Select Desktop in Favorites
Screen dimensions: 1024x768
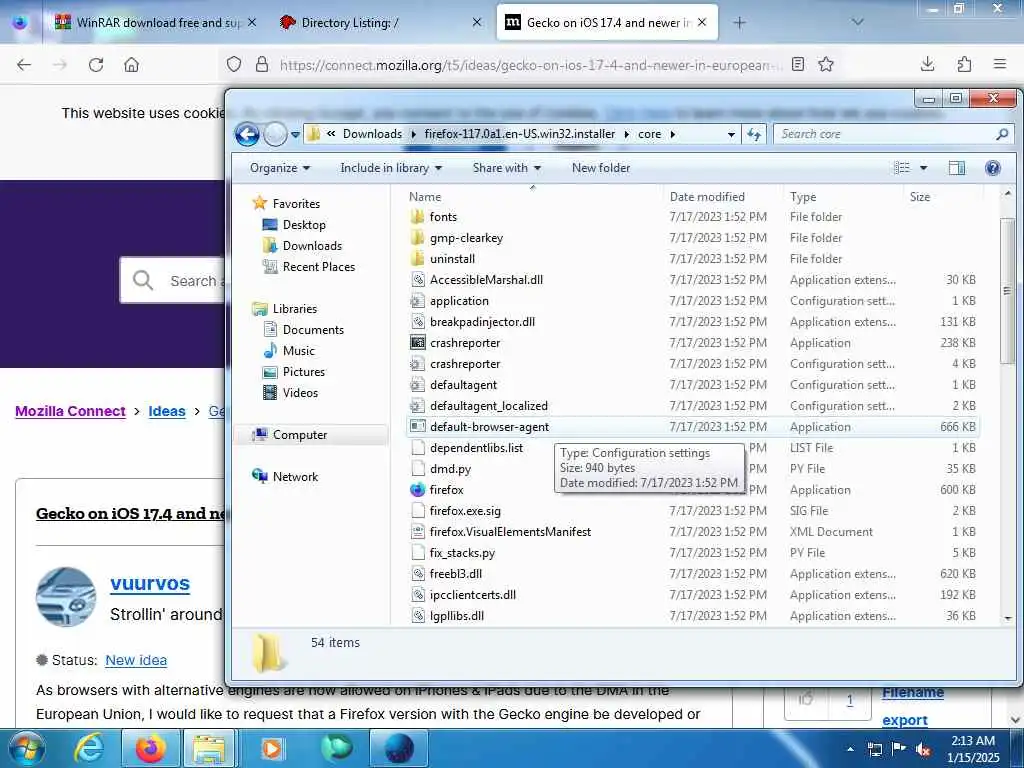coord(304,225)
